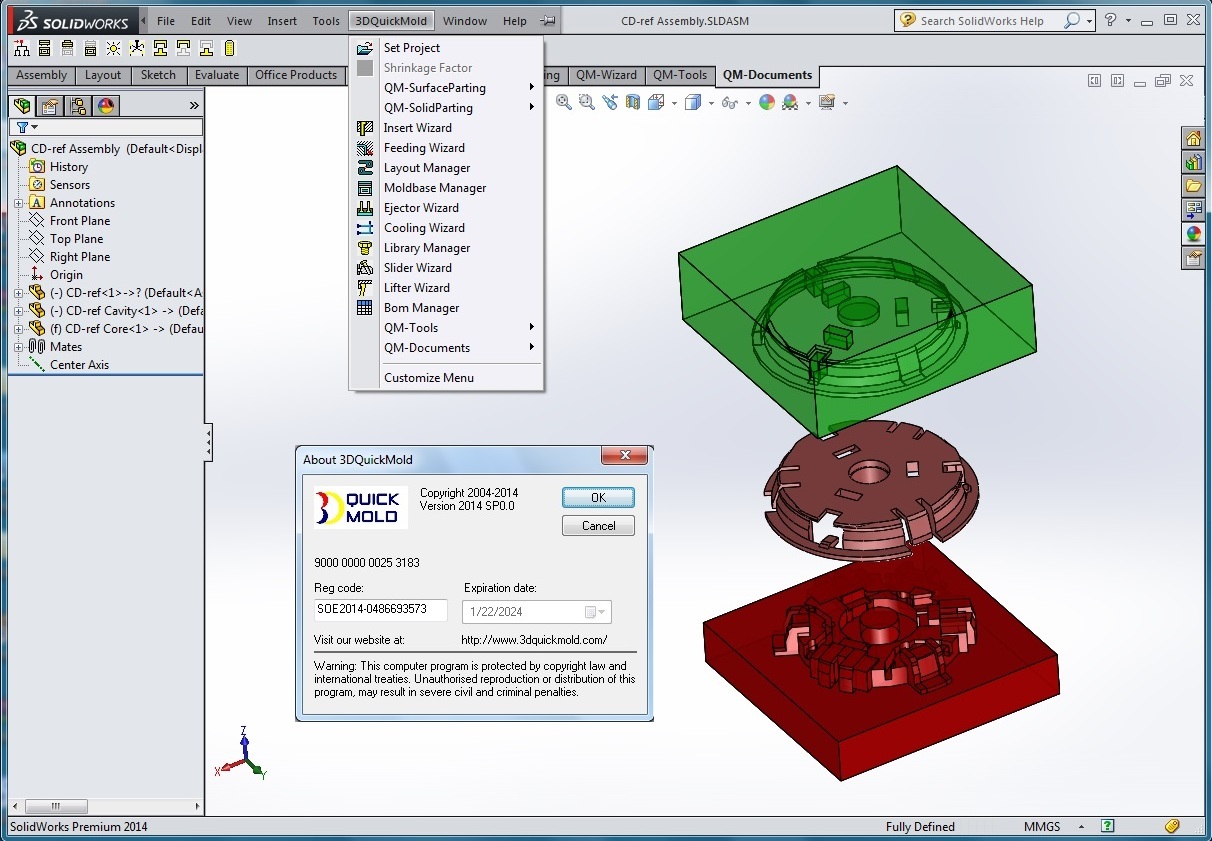Screen dimensions: 1212x841
Task: Click OK in About 3DQuickMold dialog
Action: tap(598, 497)
